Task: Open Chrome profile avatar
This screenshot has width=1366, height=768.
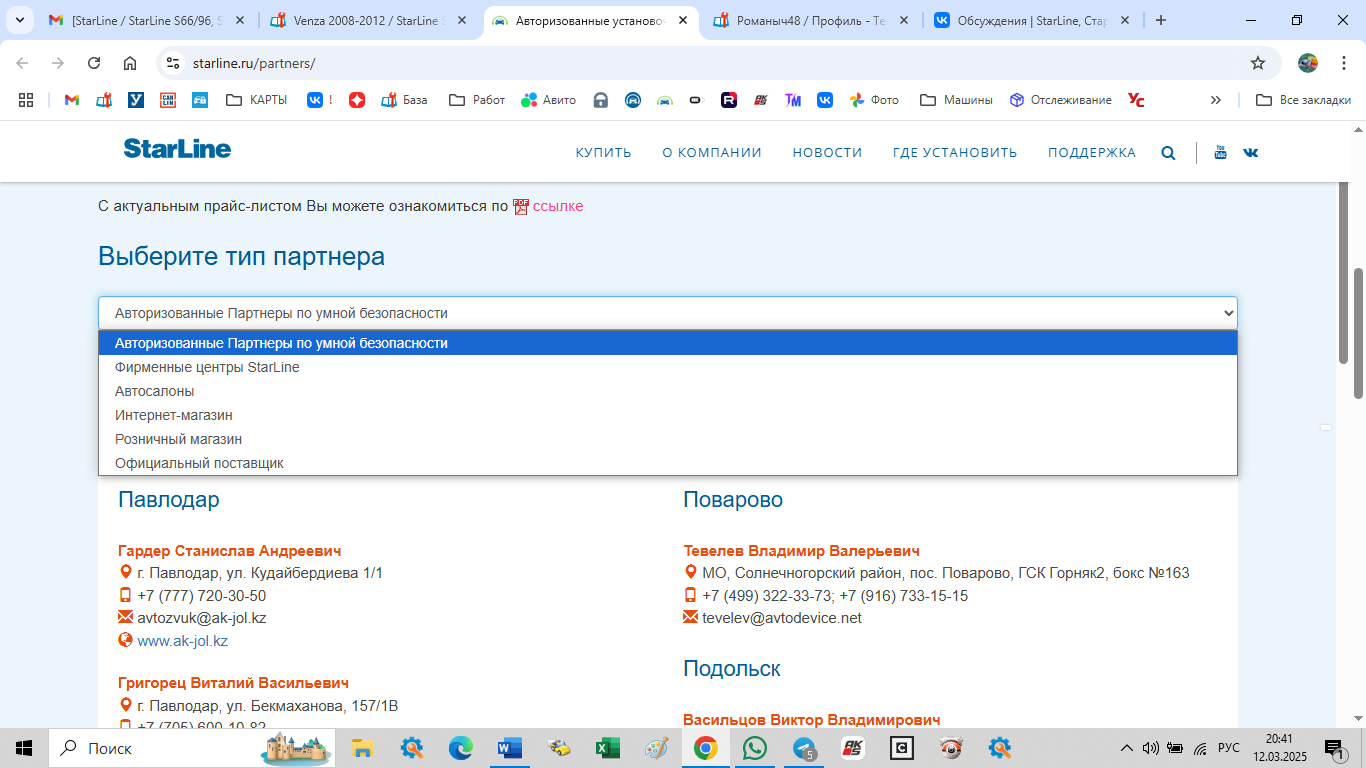Action: coord(1308,63)
